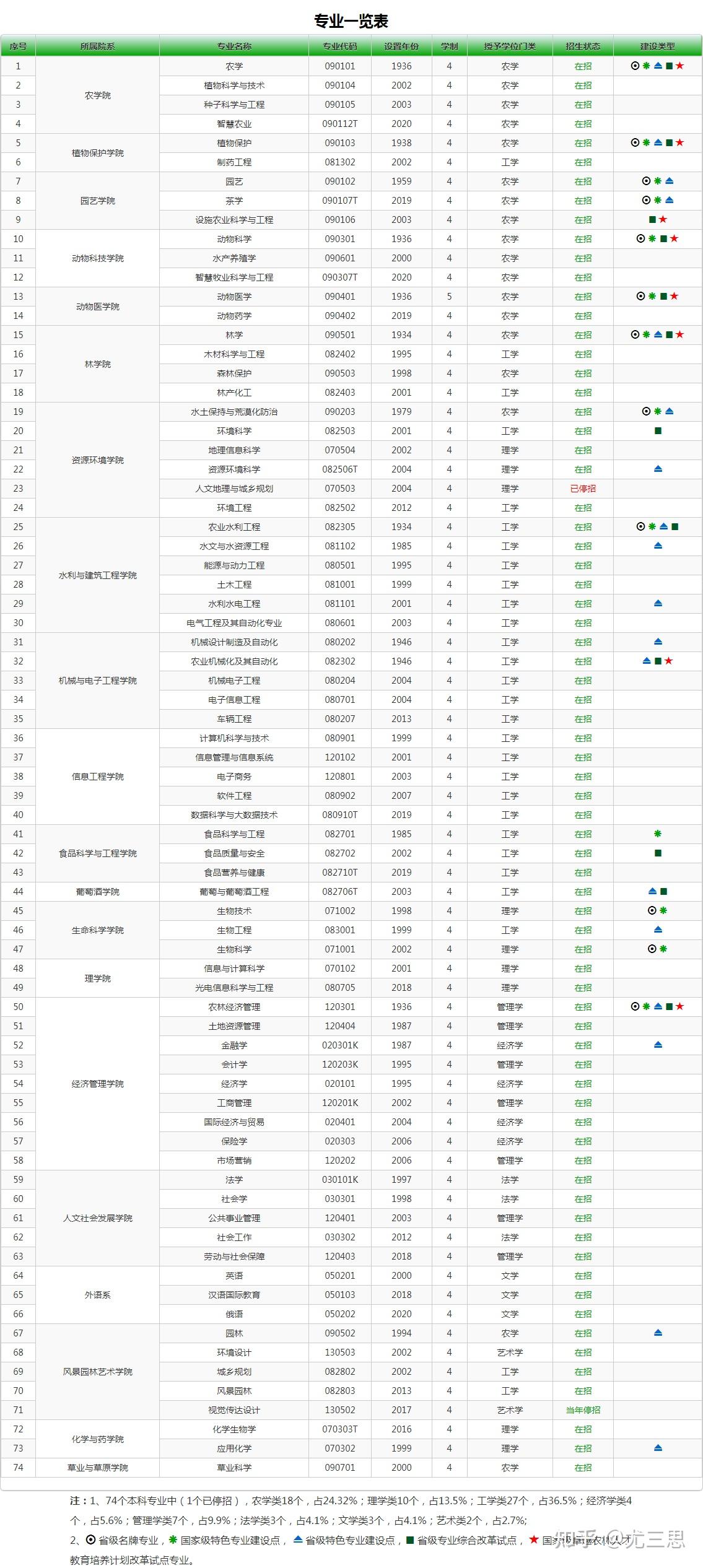Click the 当年停招 status for 视觉传达设计
The image size is (703, 1568).
[x=583, y=1410]
